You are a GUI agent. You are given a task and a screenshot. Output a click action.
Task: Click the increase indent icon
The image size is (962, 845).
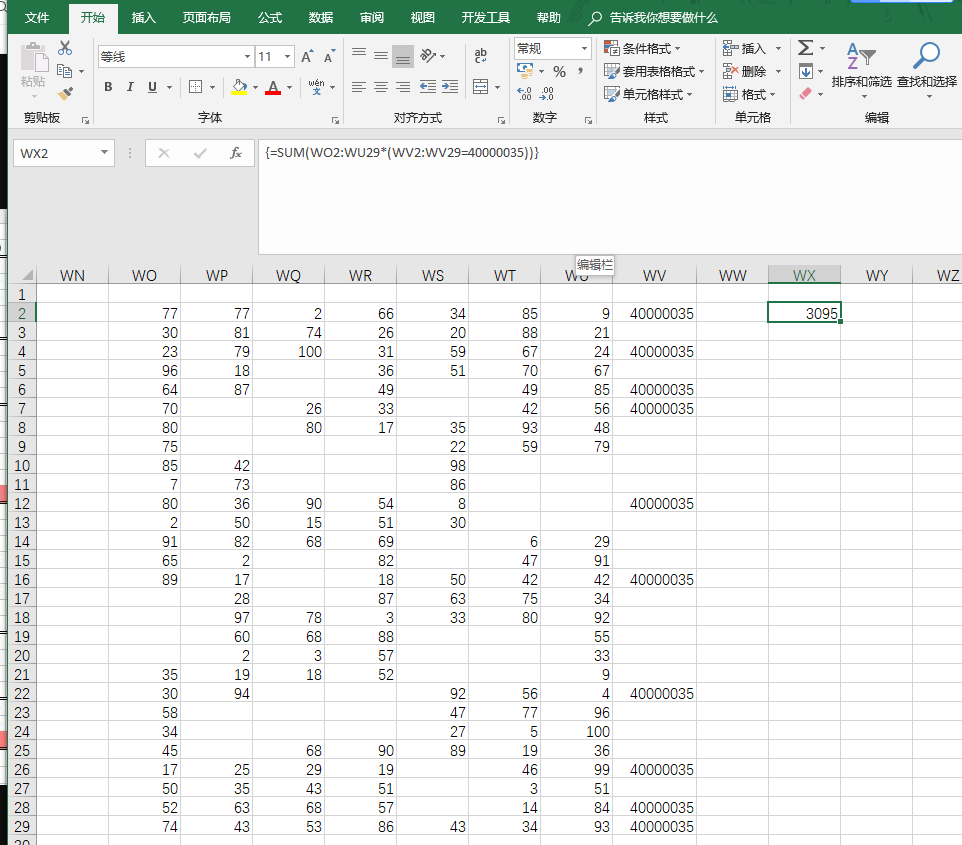(x=450, y=87)
